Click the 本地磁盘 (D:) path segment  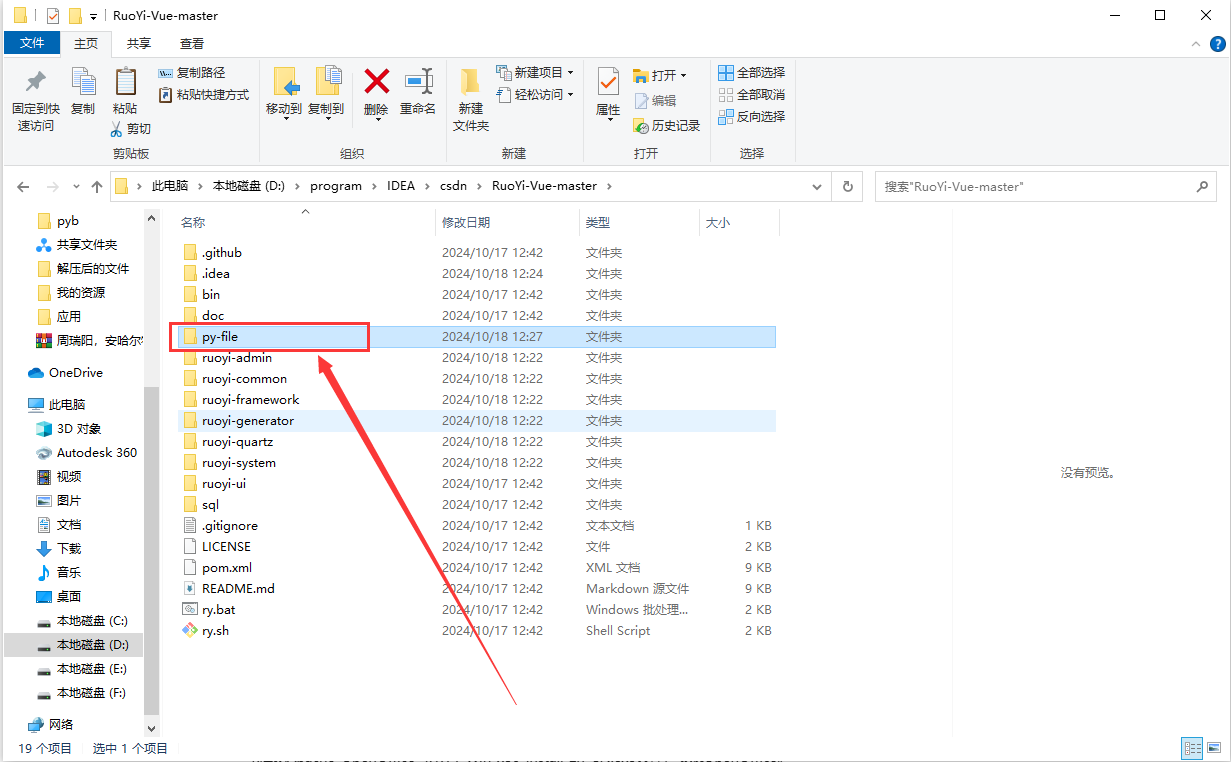249,186
